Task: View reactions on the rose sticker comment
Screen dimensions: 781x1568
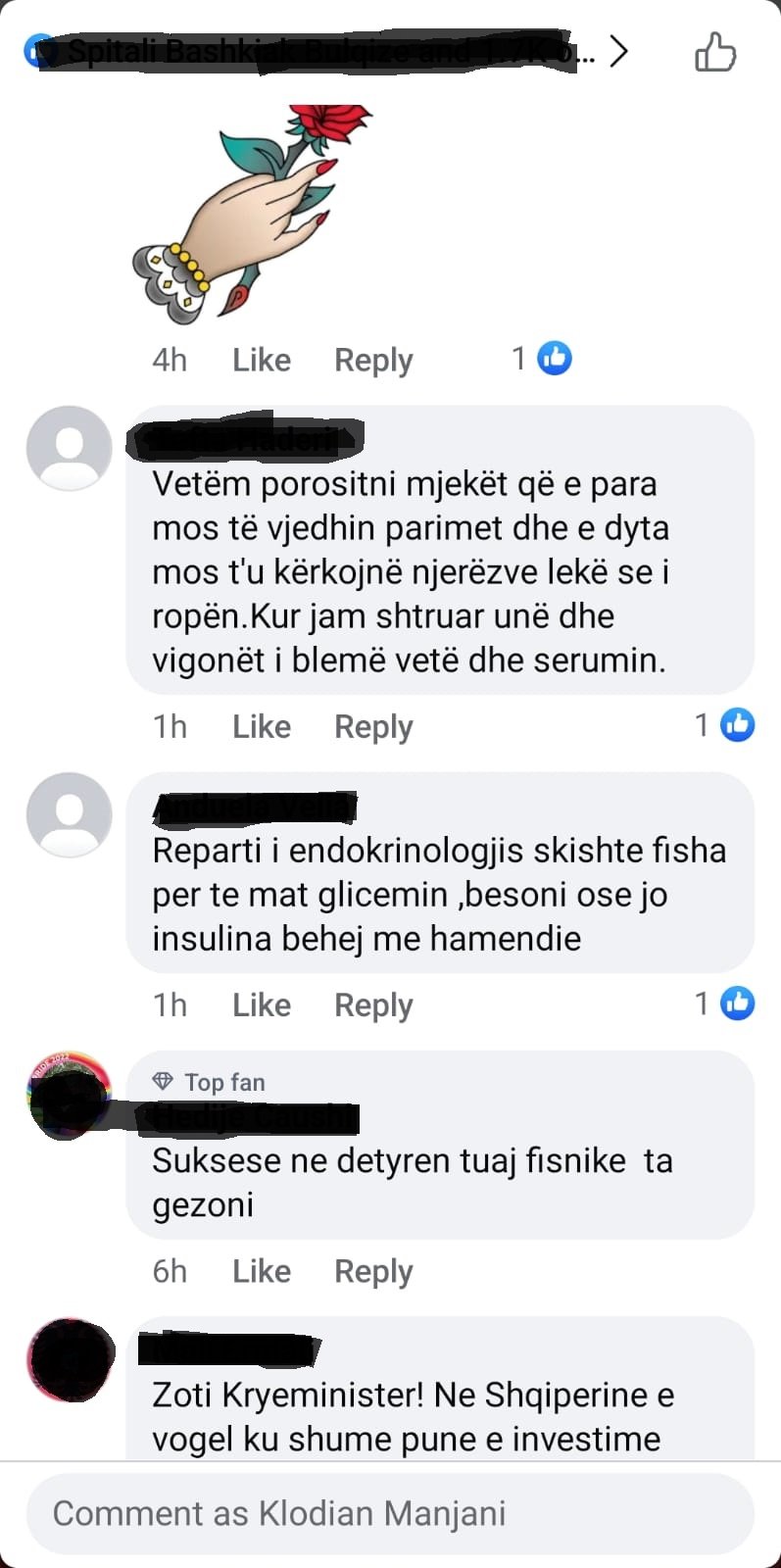Action: coord(542,359)
